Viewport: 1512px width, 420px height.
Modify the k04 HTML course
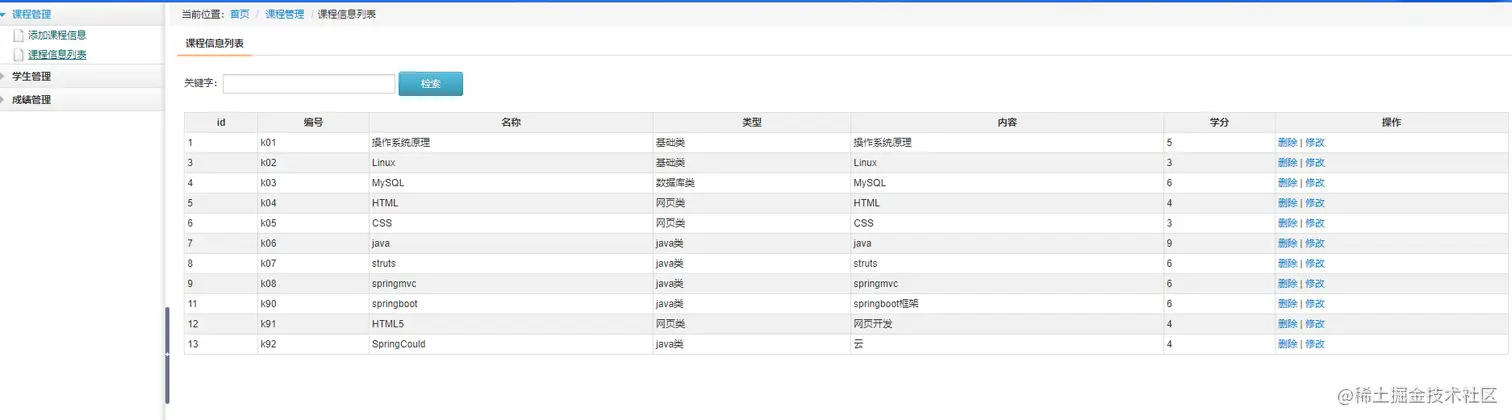tap(1315, 203)
